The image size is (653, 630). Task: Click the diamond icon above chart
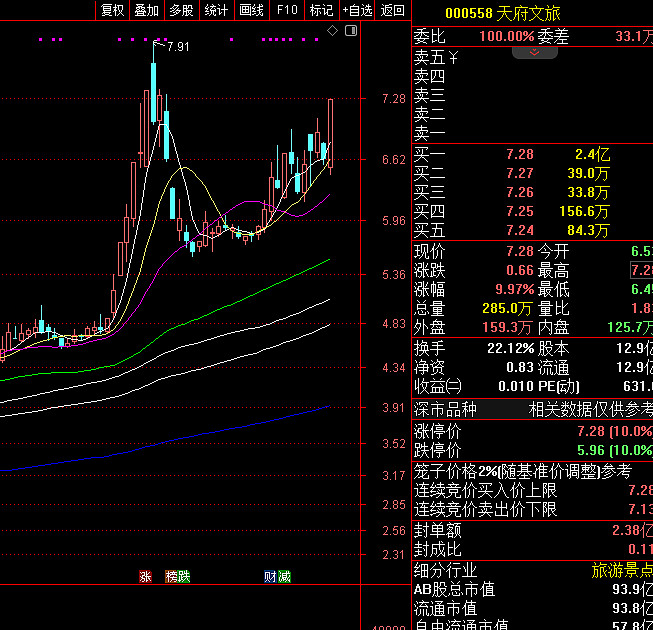(332, 30)
